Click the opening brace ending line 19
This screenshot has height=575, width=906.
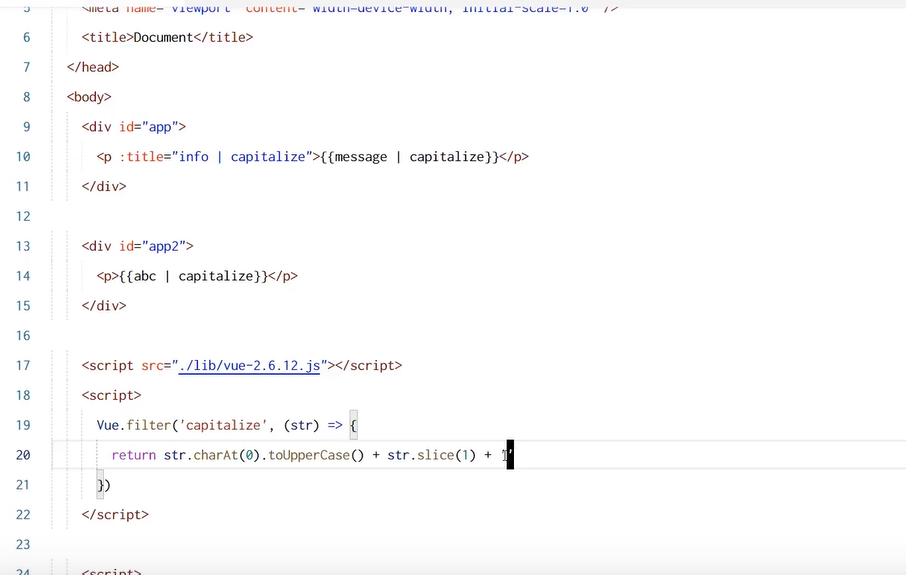coord(354,425)
